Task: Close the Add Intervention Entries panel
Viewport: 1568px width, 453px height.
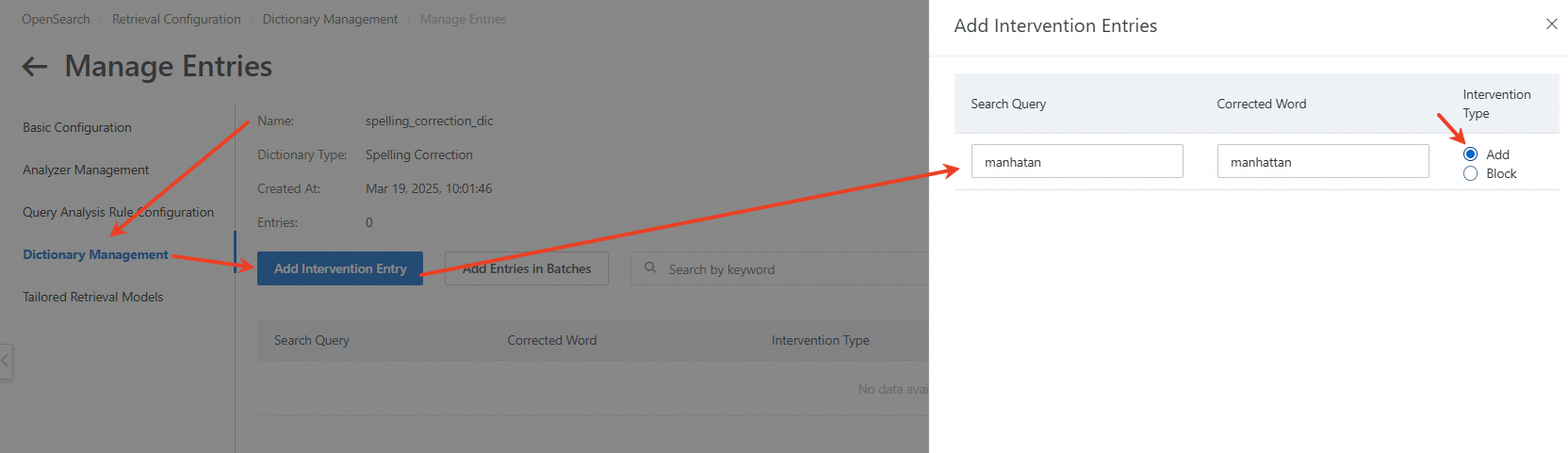Action: [1551, 24]
